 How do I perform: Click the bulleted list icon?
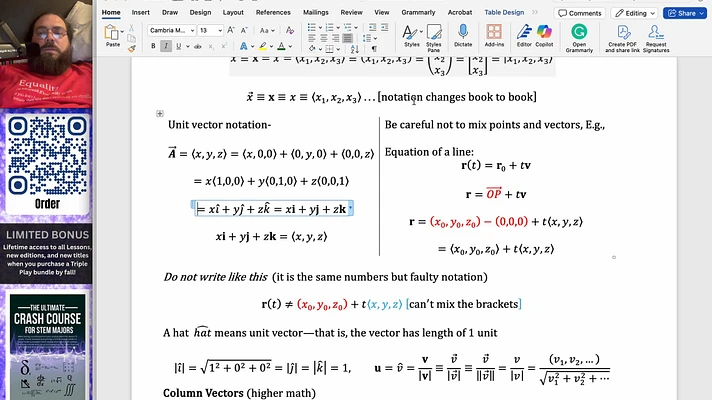coord(312,28)
